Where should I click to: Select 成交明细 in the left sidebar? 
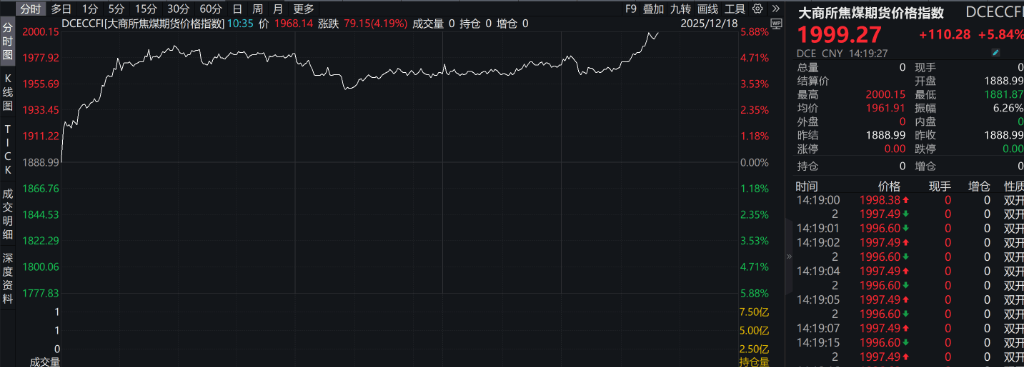[x=7, y=213]
